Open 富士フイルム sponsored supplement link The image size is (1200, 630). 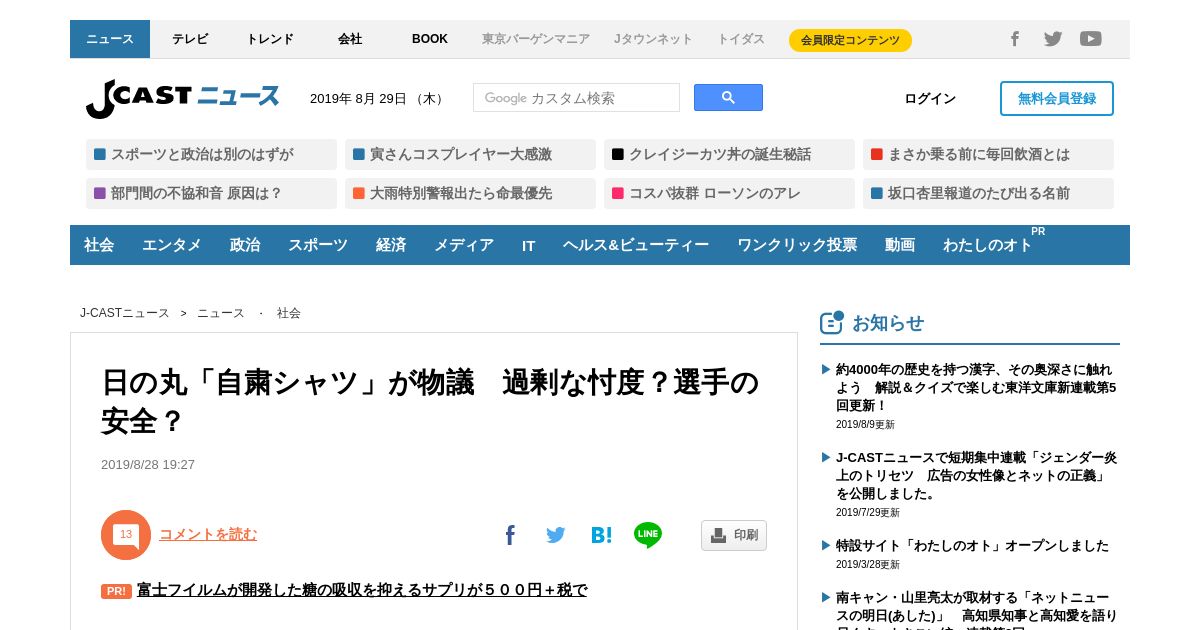(362, 590)
